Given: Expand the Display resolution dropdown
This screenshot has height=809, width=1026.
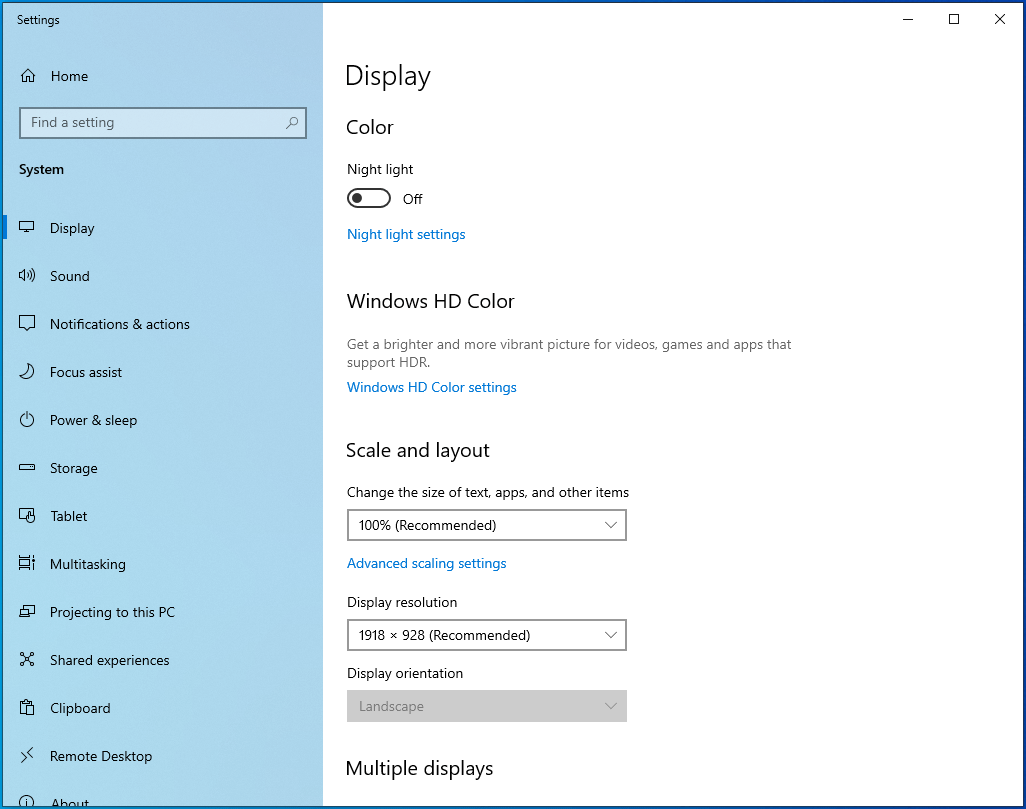Looking at the screenshot, I should click(x=486, y=635).
